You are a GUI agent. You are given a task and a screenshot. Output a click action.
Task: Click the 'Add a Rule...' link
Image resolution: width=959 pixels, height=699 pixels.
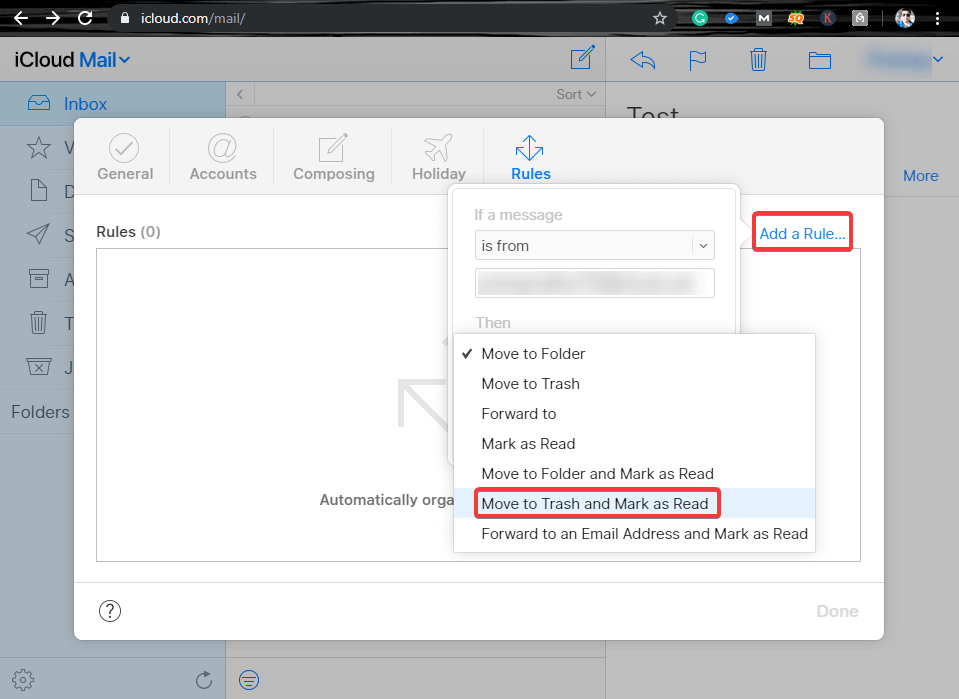pyautogui.click(x=801, y=231)
